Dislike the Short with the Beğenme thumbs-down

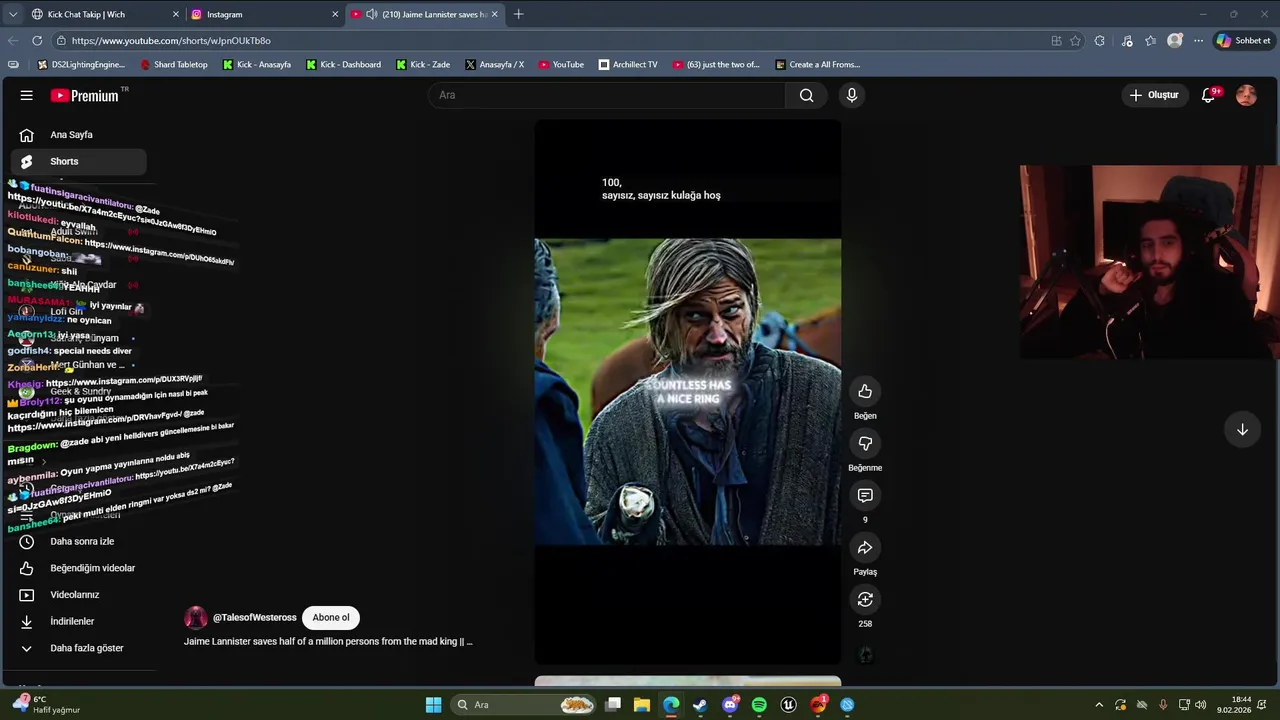click(865, 444)
